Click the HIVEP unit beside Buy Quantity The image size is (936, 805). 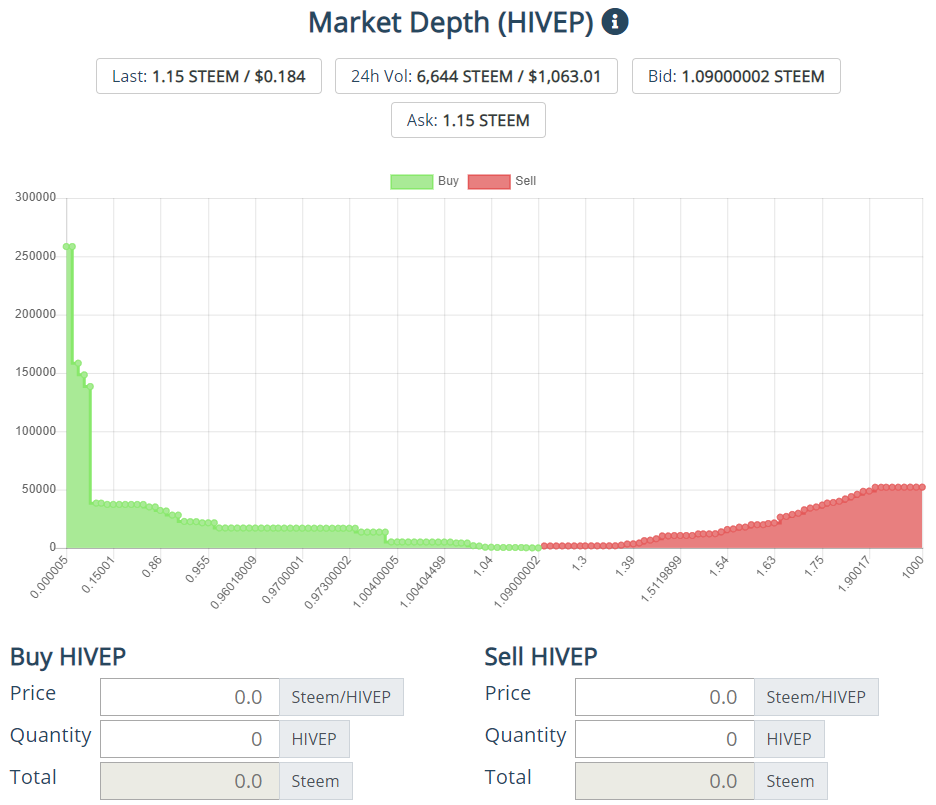point(314,739)
